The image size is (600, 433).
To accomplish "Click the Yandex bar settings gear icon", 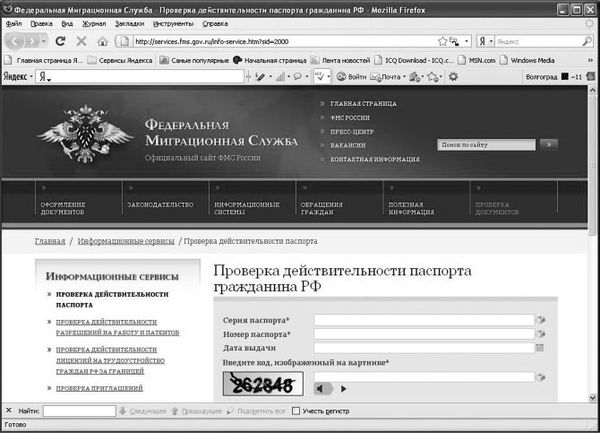I will [x=452, y=77].
